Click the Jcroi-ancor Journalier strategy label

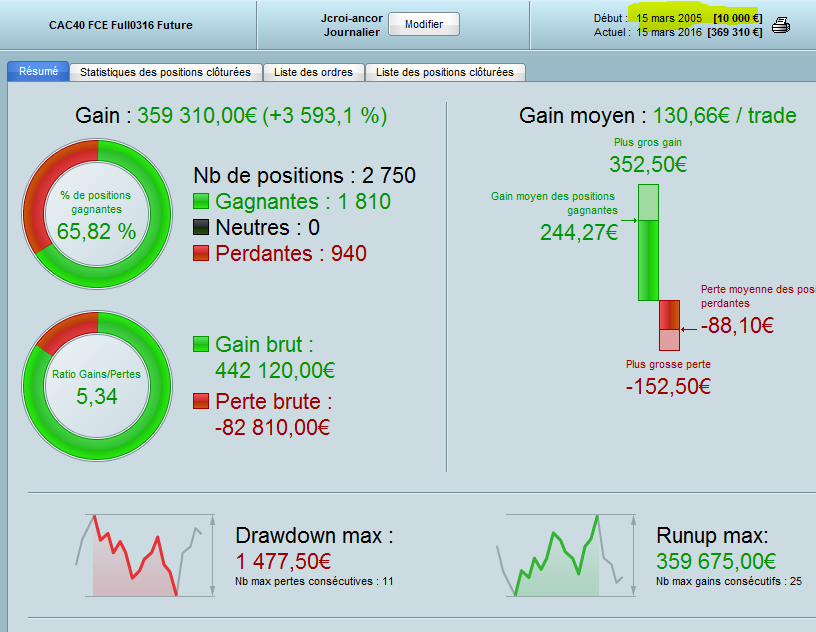click(352, 25)
